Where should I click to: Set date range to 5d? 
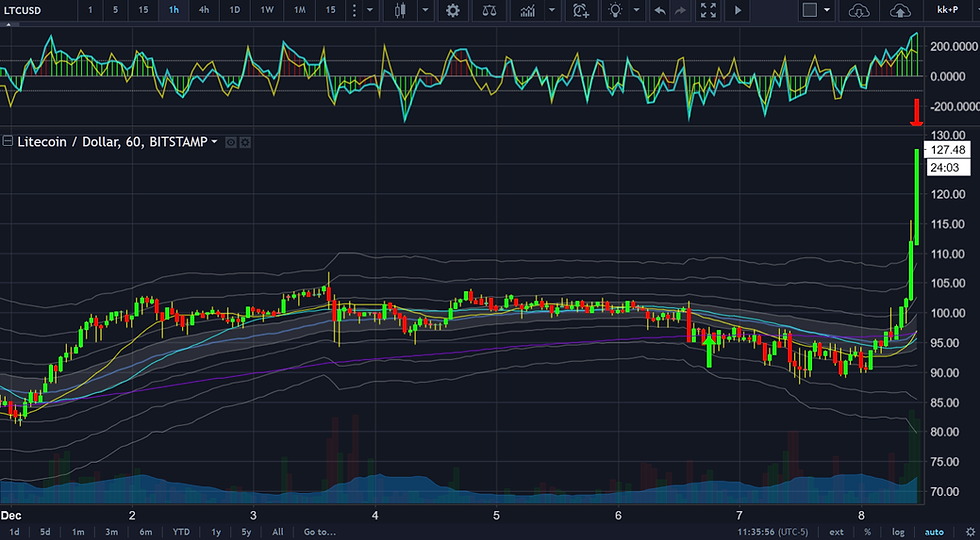click(45, 532)
